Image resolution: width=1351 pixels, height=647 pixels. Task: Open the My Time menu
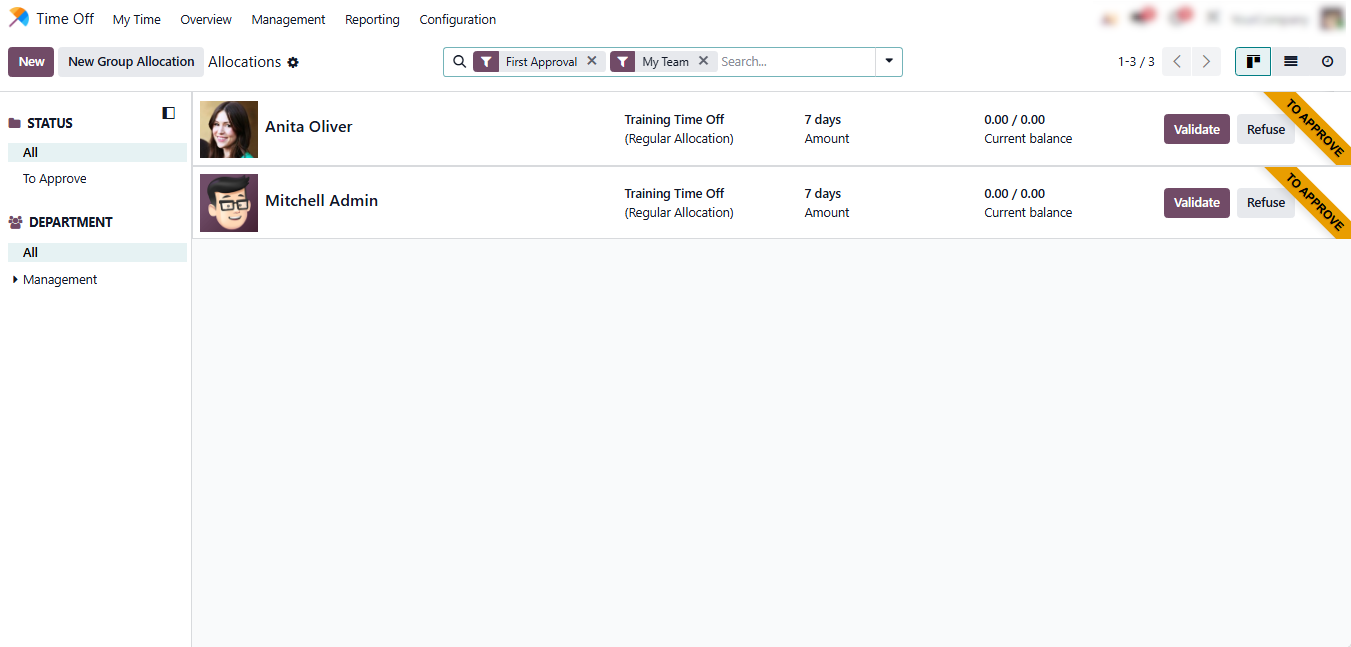[136, 19]
